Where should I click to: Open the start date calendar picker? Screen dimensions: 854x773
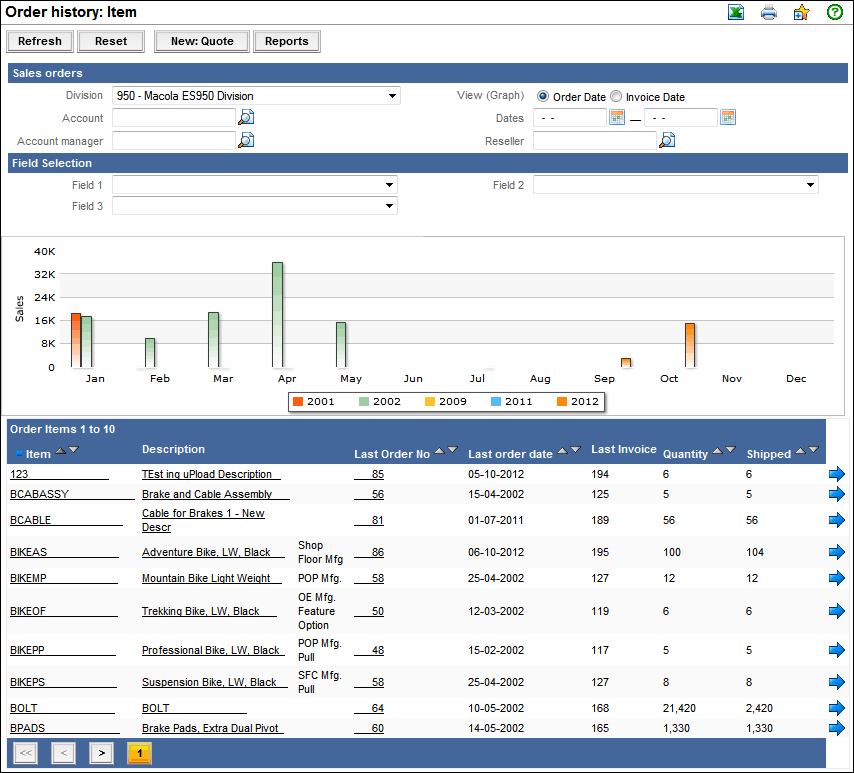[x=617, y=118]
